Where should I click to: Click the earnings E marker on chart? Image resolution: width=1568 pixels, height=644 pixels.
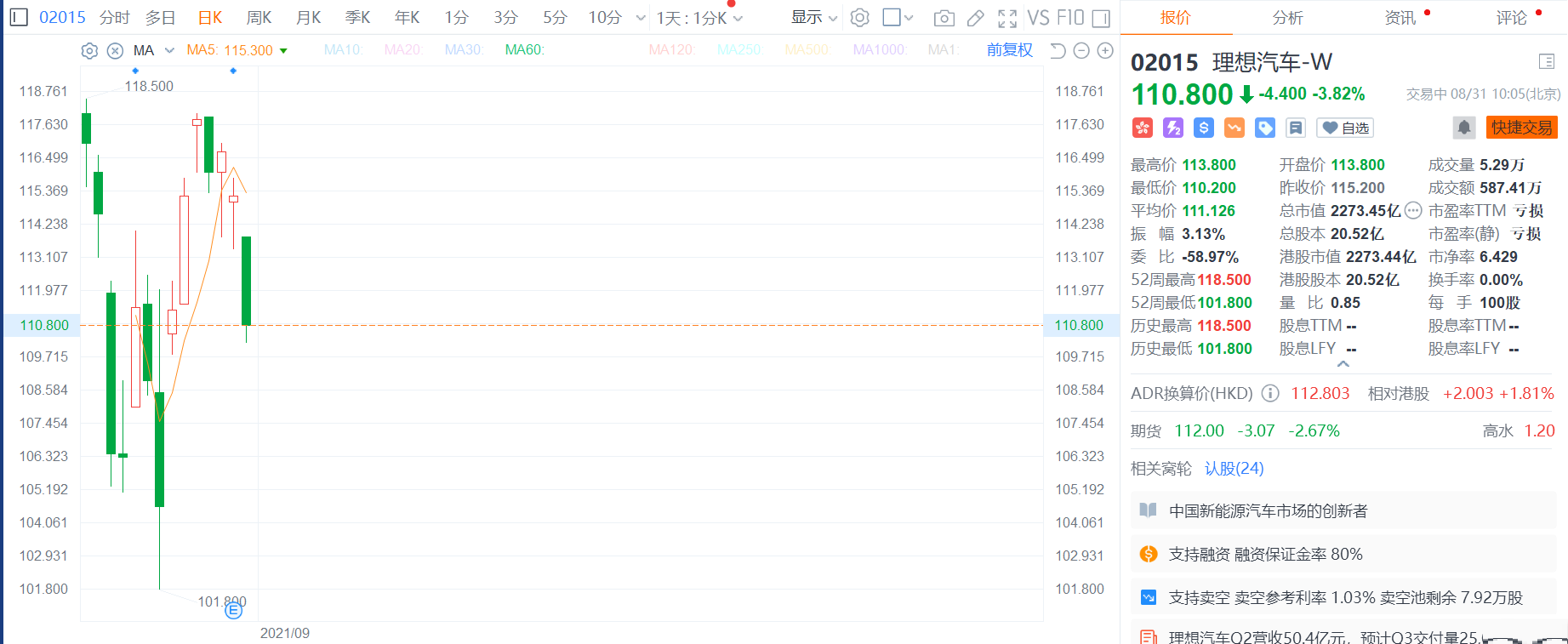click(x=234, y=609)
